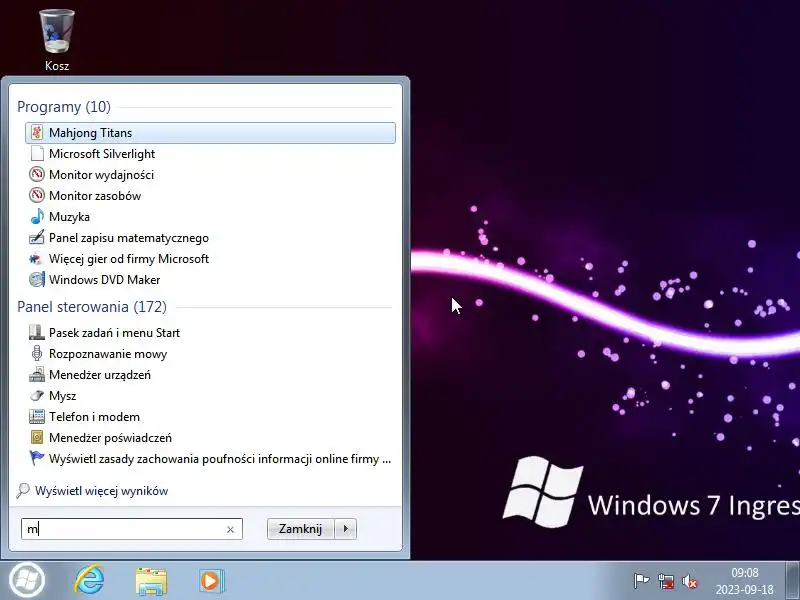Click Wyświetl więcej wyników link

click(x=102, y=491)
